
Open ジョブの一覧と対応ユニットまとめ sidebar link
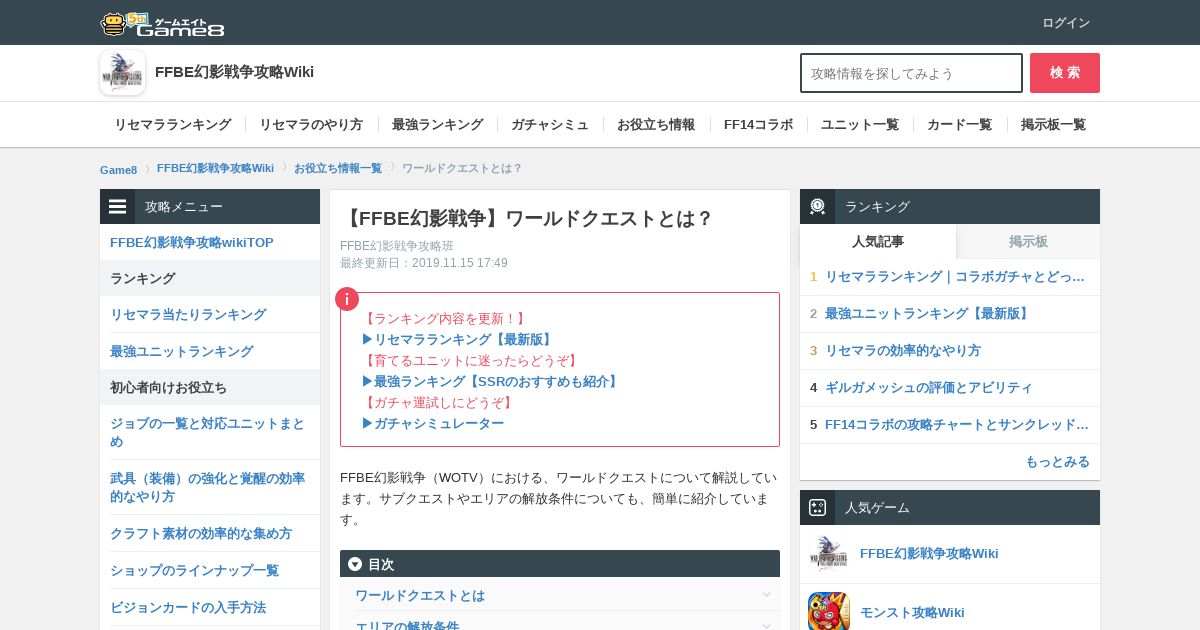pyautogui.click(x=208, y=432)
